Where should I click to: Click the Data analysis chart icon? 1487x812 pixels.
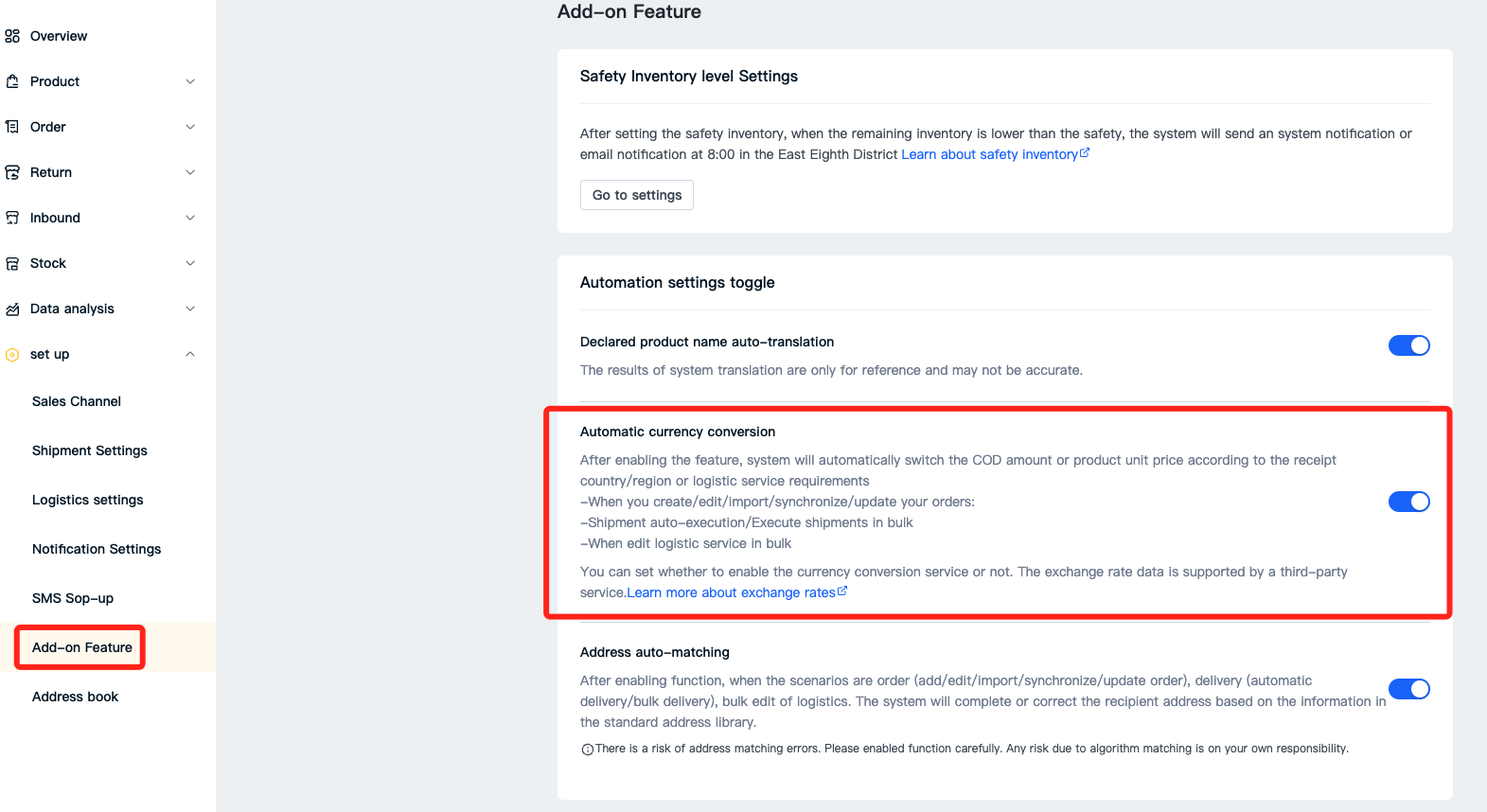coord(12,309)
